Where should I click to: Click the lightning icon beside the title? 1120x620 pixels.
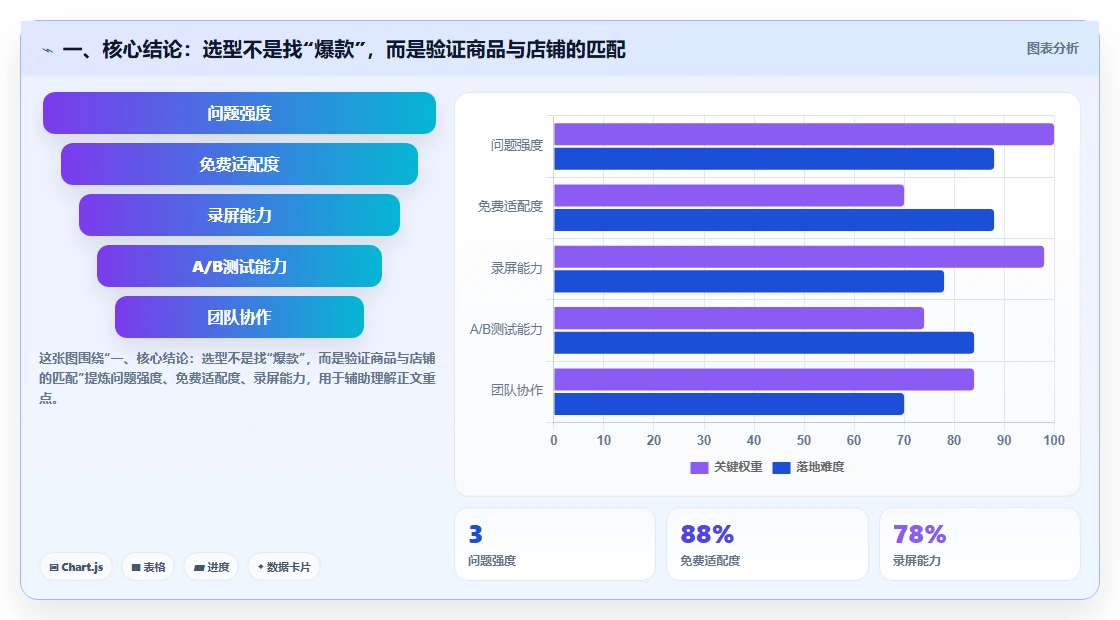(48, 51)
